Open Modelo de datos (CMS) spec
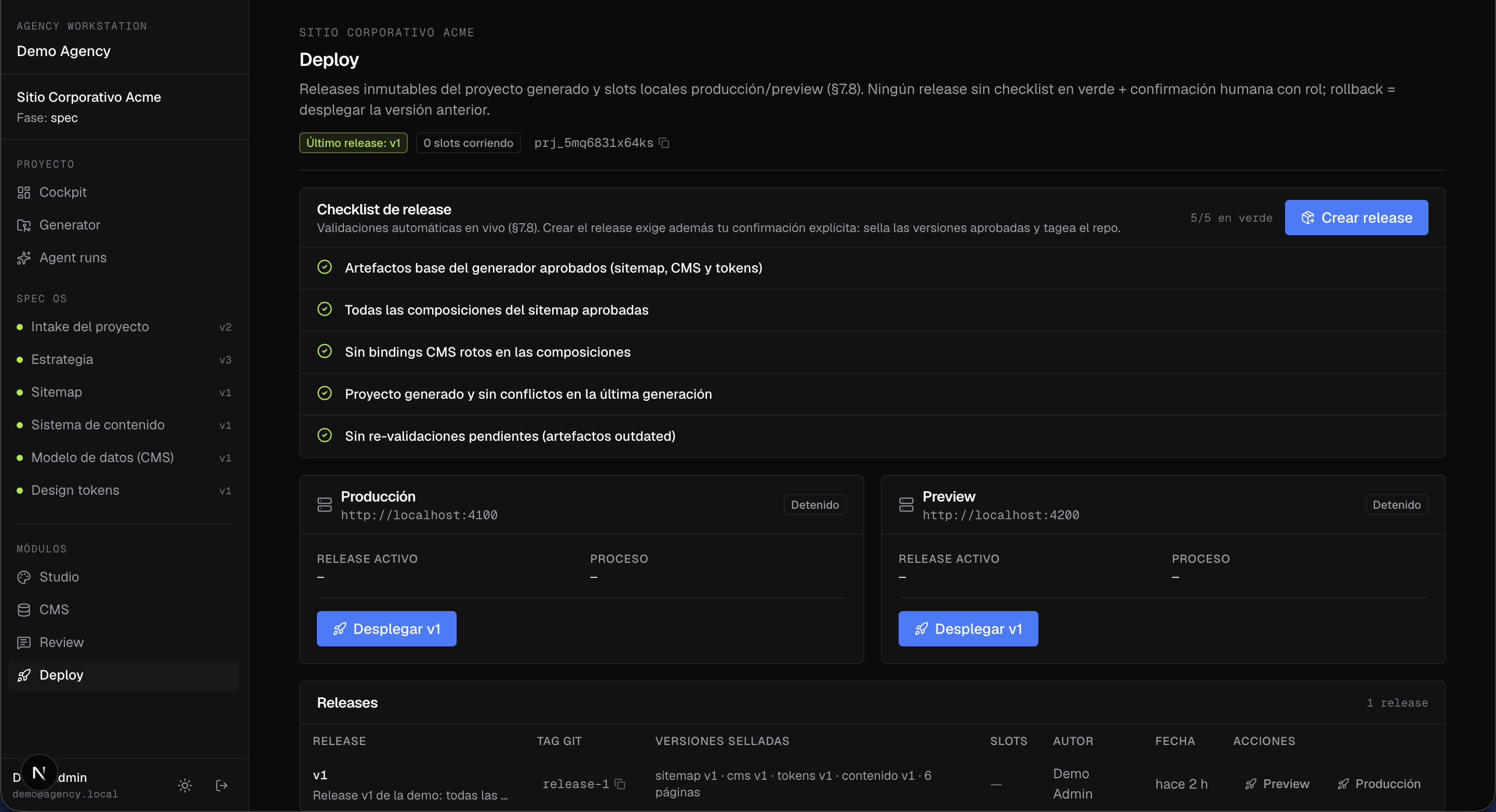The height and width of the screenshot is (812, 1496). tap(124, 457)
